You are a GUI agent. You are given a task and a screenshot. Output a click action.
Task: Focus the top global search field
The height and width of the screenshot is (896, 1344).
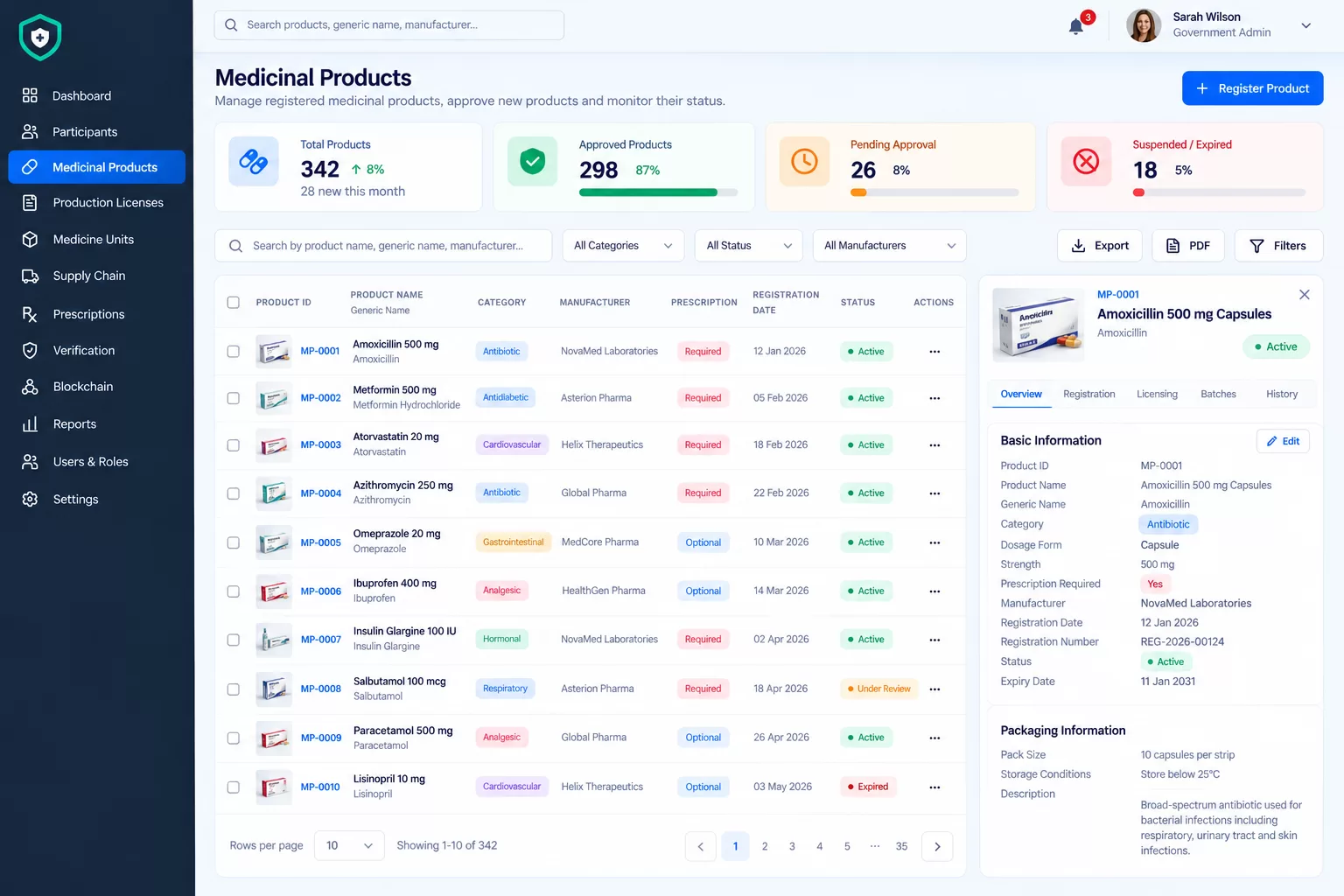coord(388,24)
